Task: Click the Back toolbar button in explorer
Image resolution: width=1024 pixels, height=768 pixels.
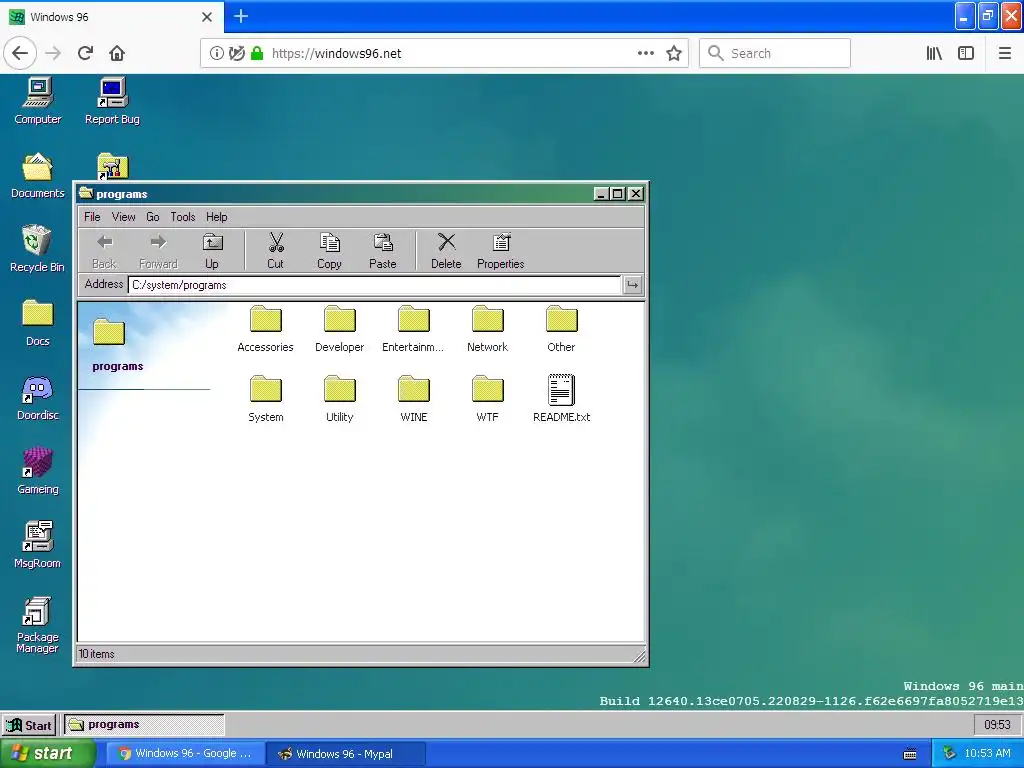Action: 104,251
